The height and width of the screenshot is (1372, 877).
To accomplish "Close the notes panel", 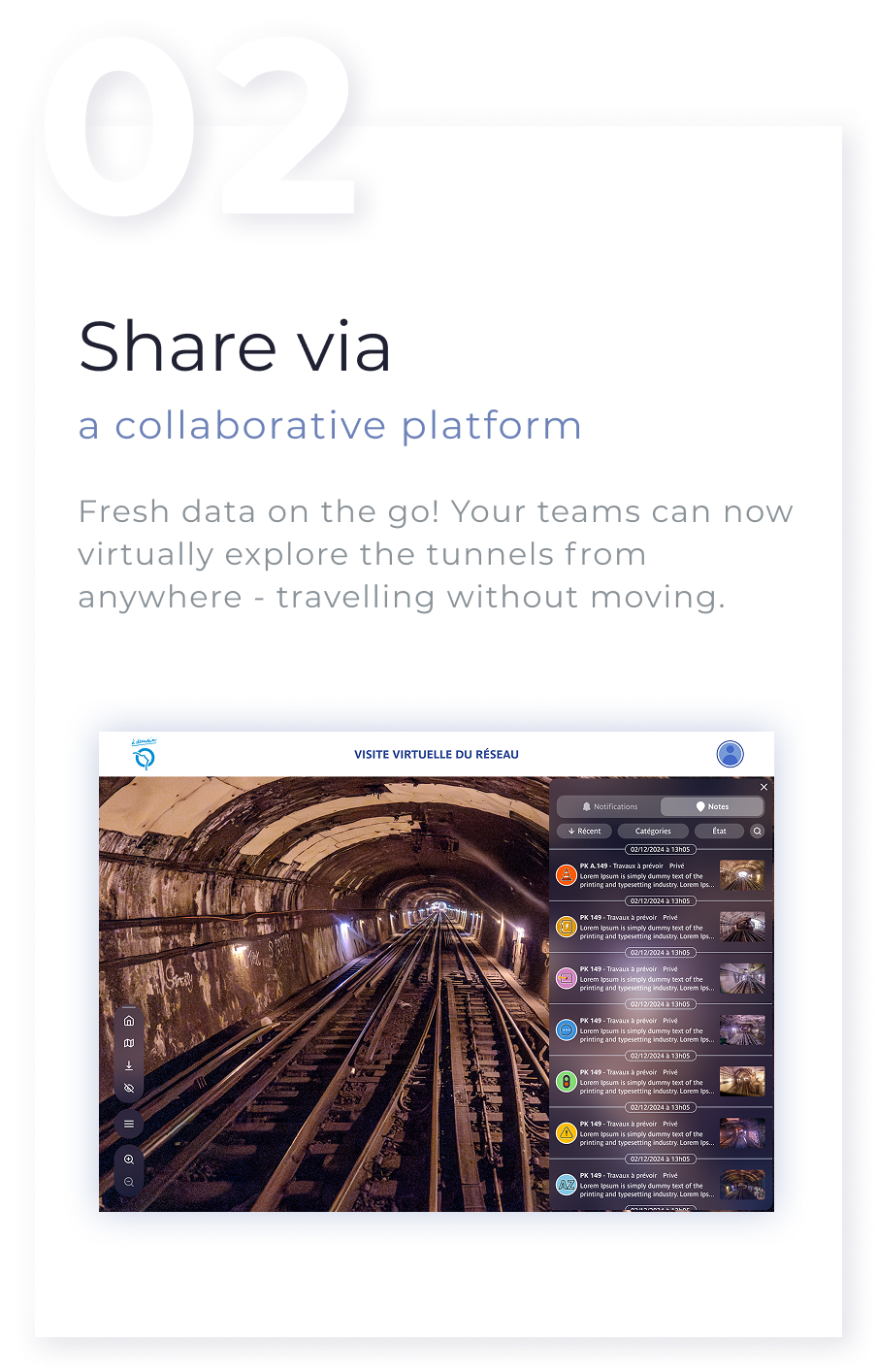I will (x=763, y=787).
